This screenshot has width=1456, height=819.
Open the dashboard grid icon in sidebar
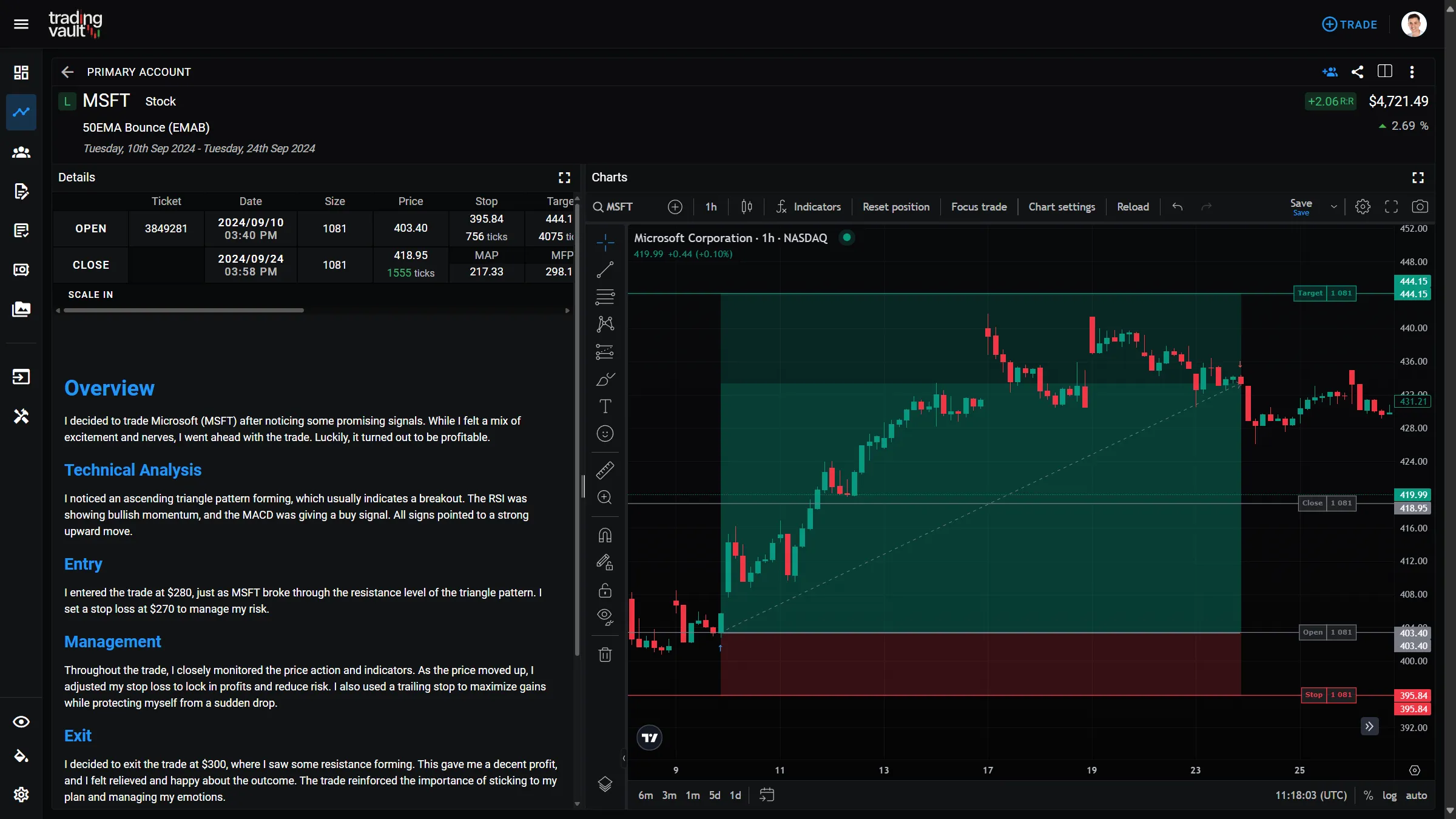click(x=21, y=73)
